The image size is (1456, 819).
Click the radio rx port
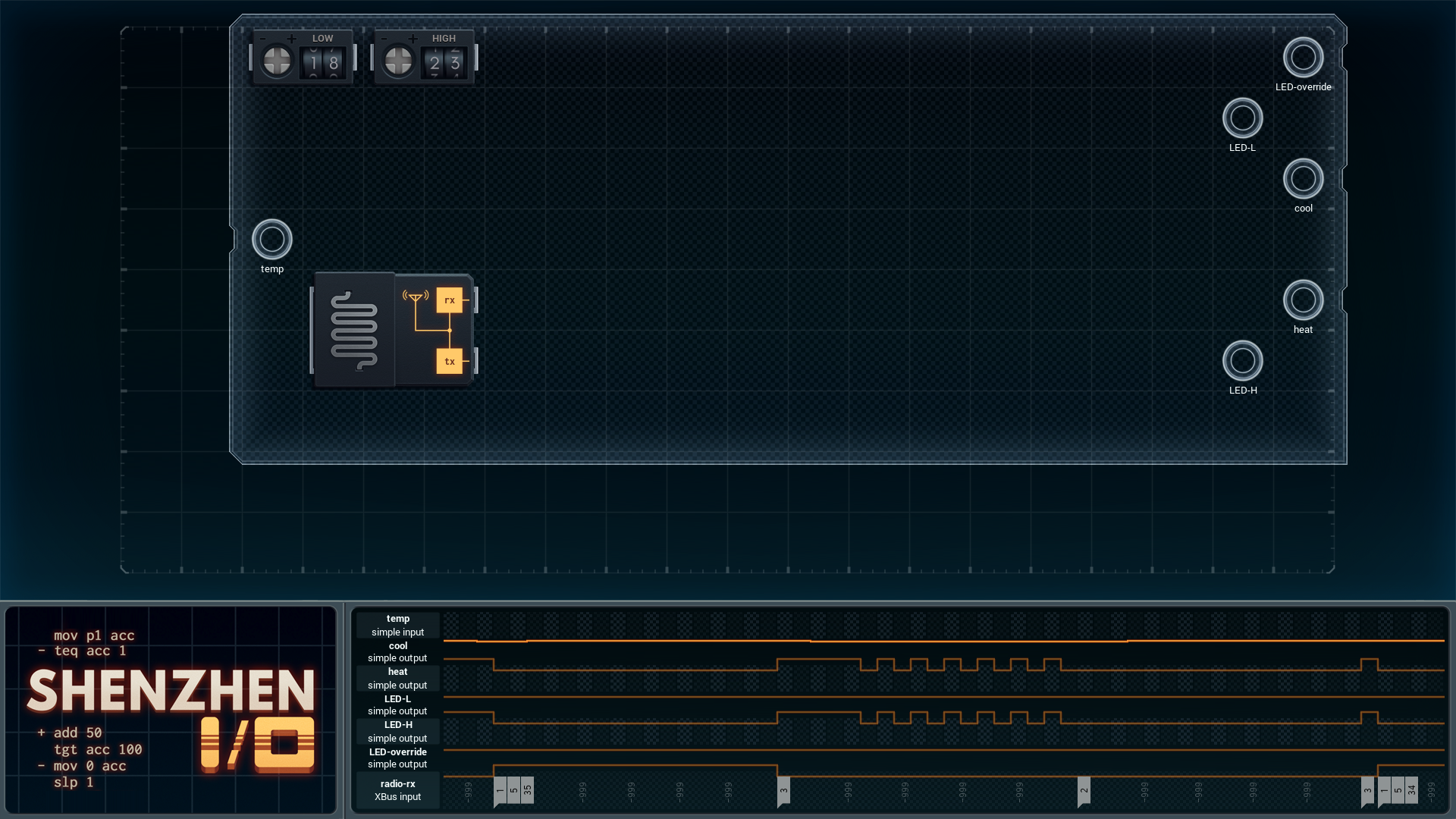tap(450, 300)
